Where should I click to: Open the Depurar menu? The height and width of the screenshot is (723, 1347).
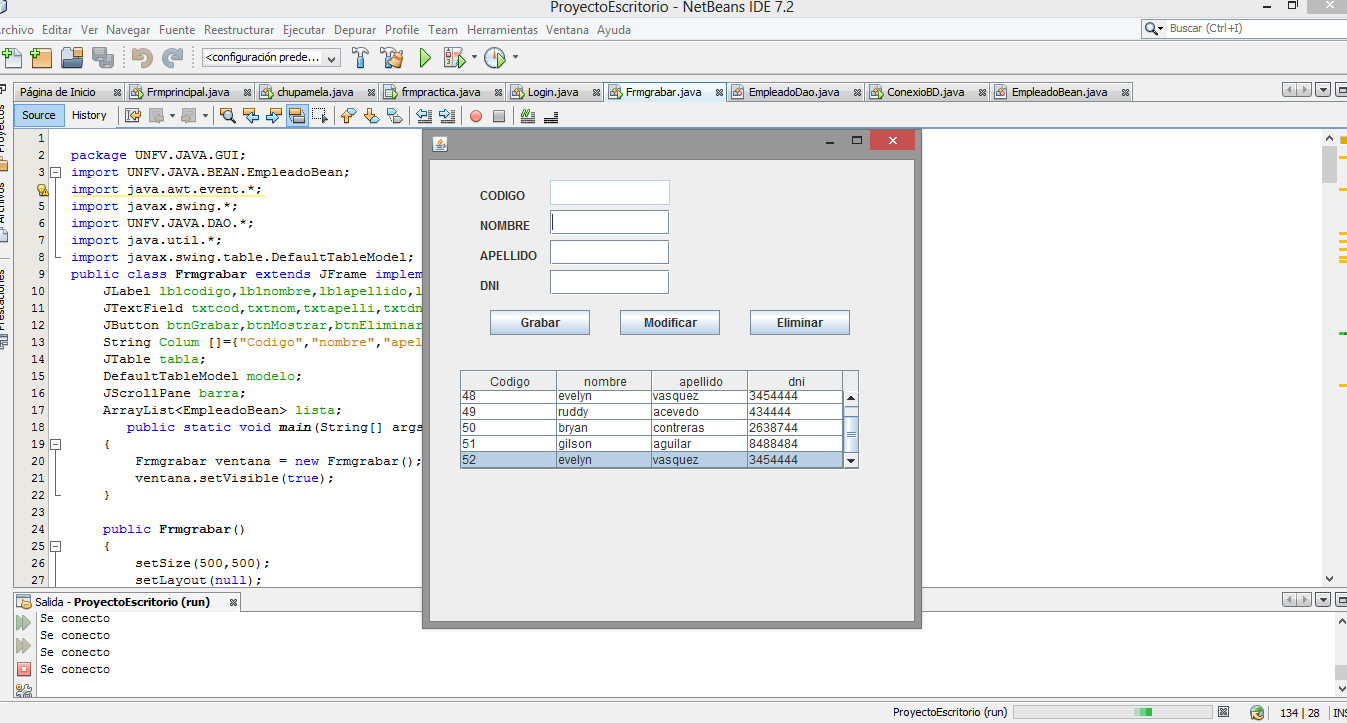coord(355,30)
